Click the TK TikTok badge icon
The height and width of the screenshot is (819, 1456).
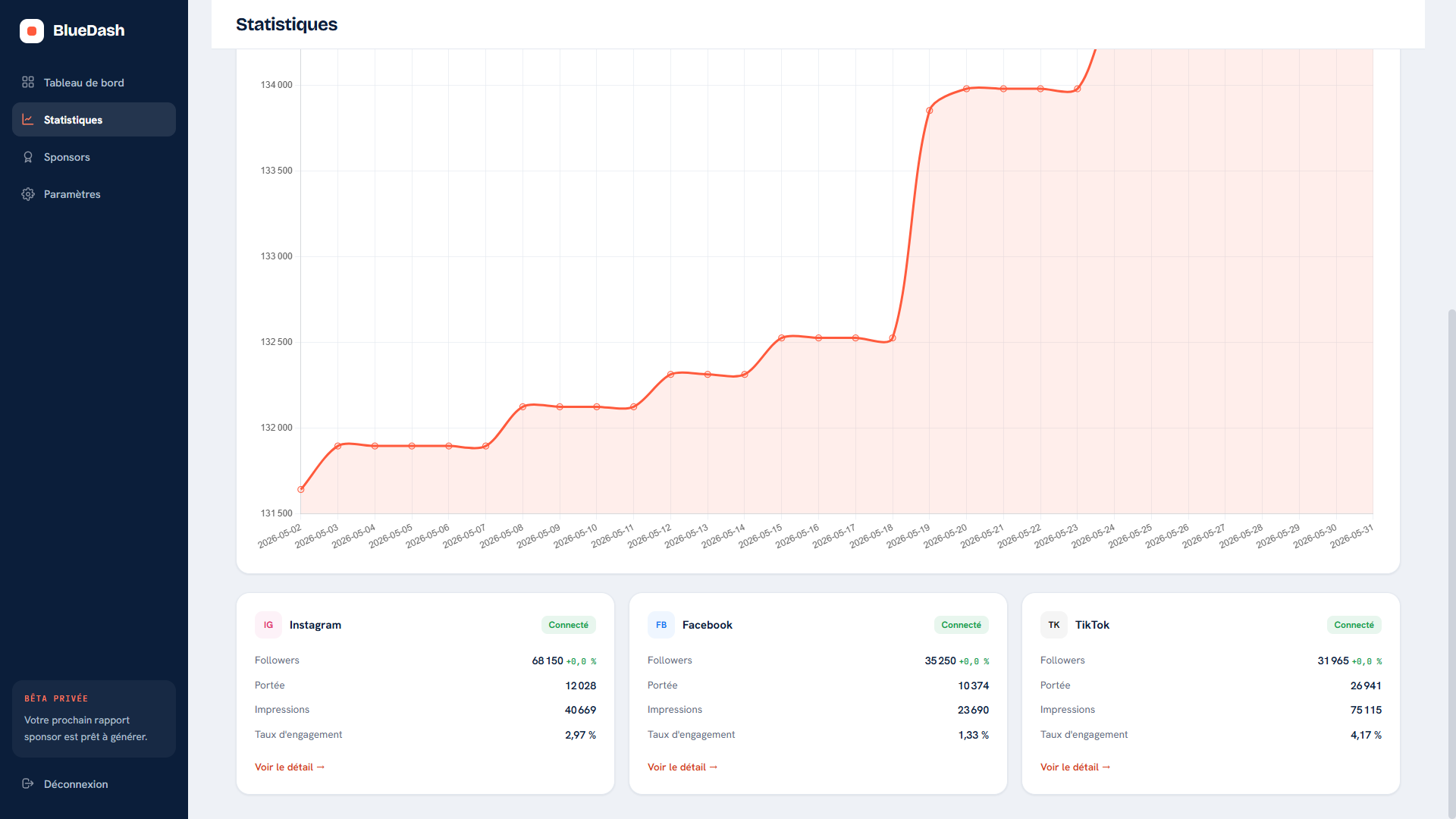point(1054,625)
